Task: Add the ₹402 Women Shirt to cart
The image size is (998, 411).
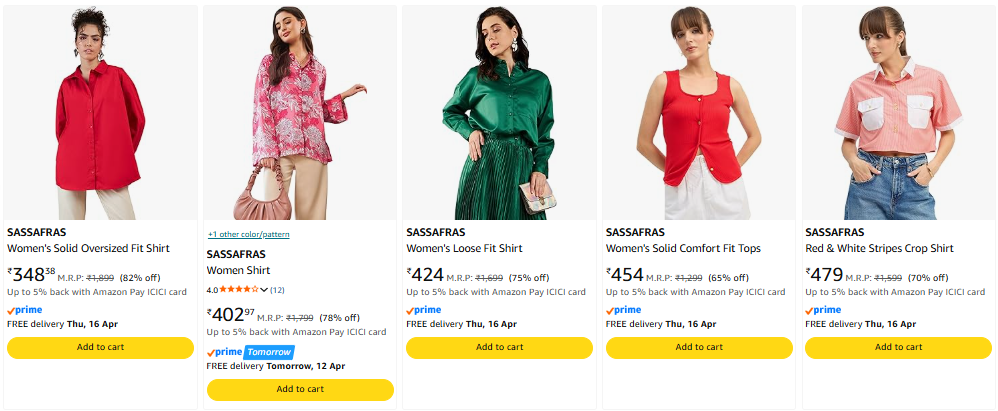Action: click(x=299, y=389)
